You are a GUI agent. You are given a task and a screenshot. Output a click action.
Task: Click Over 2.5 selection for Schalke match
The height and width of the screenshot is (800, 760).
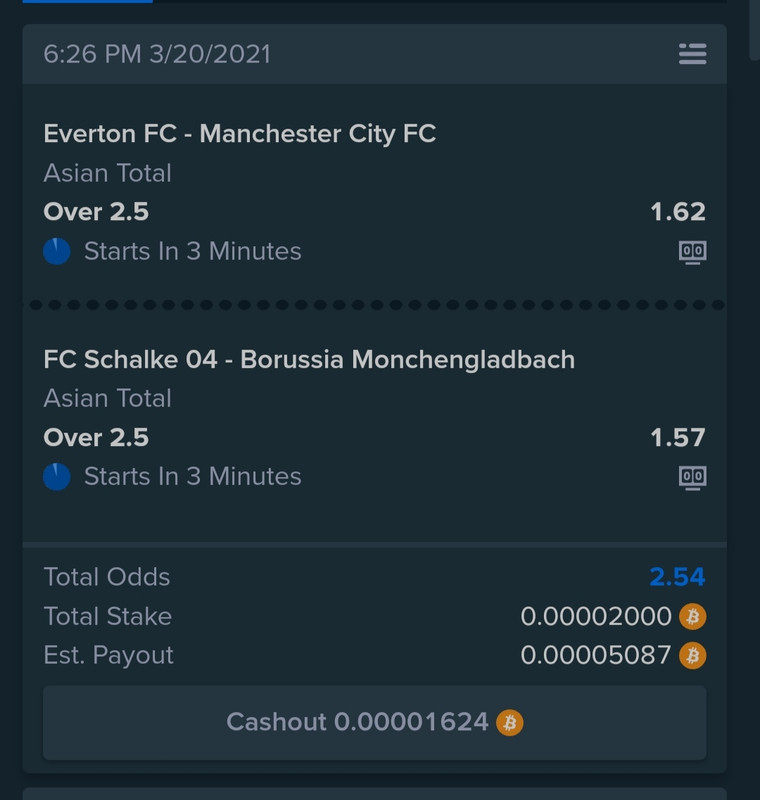point(96,438)
